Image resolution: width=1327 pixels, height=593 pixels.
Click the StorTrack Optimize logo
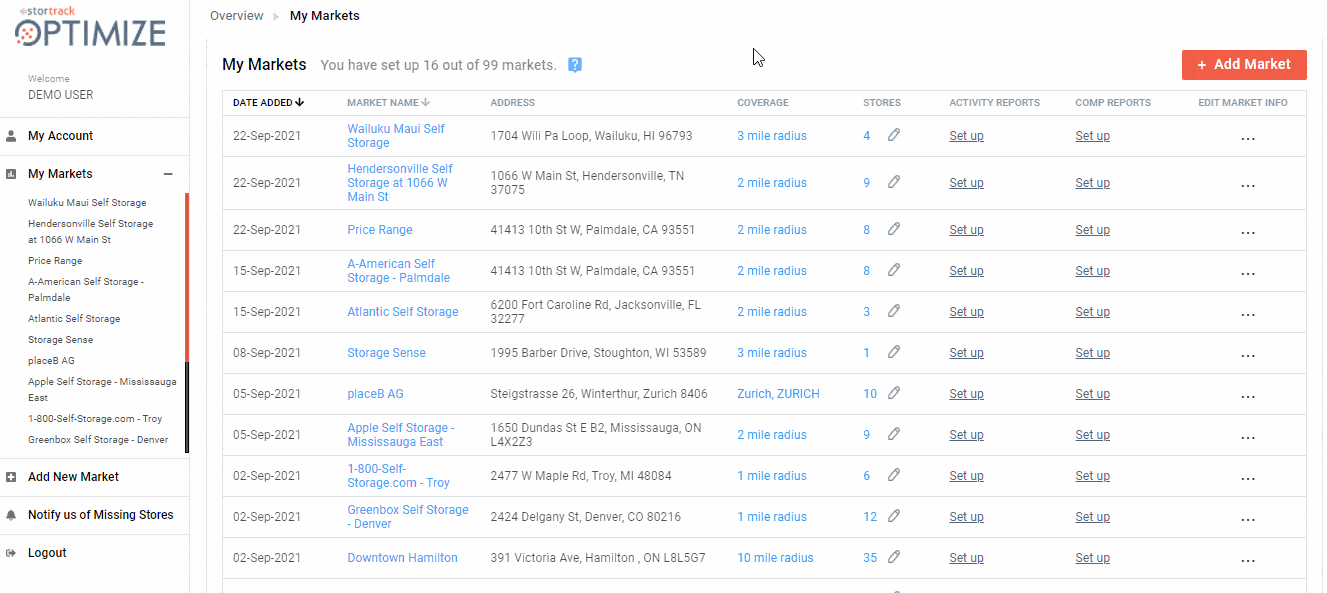coord(91,27)
